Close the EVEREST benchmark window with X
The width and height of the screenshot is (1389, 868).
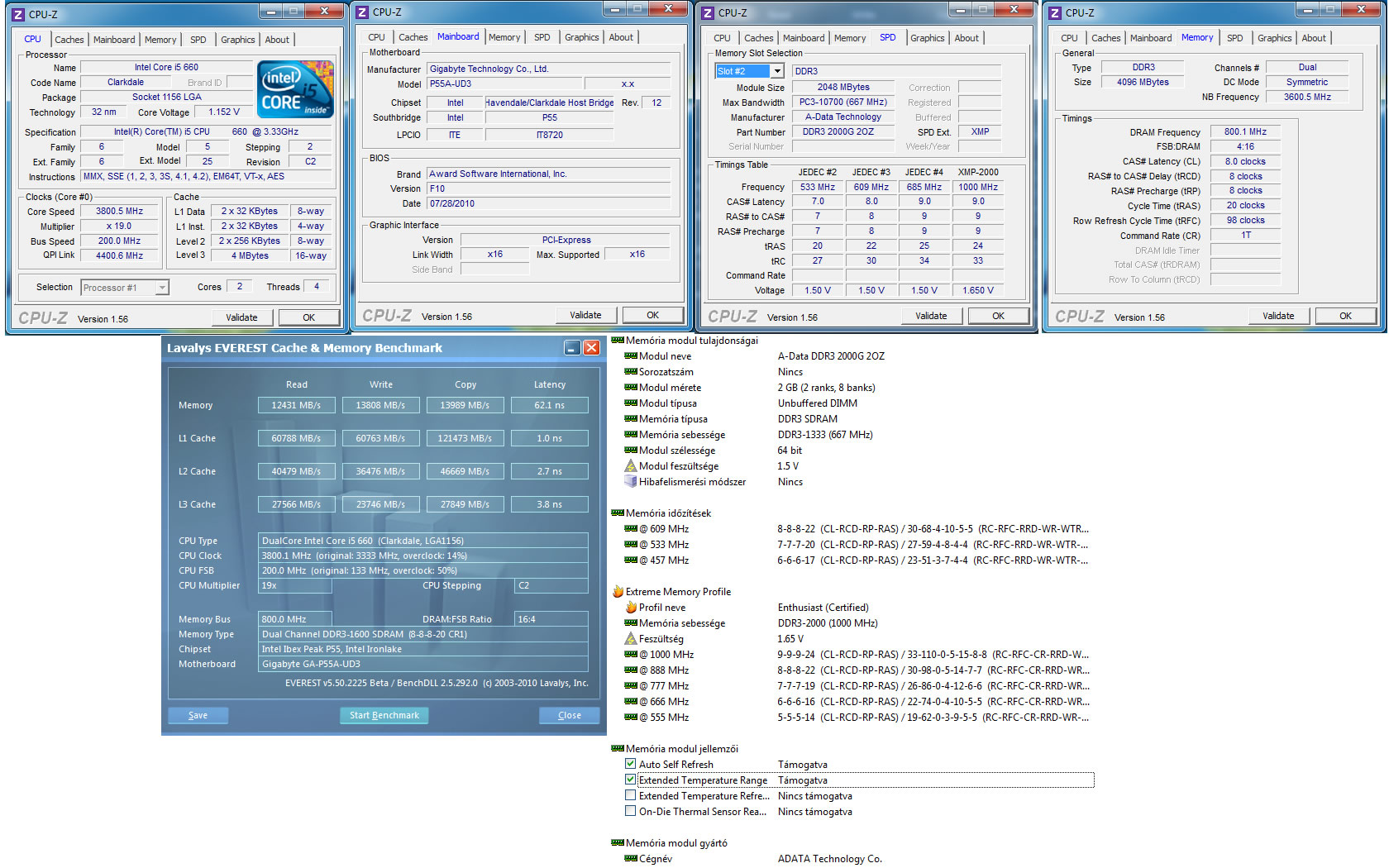tap(591, 348)
